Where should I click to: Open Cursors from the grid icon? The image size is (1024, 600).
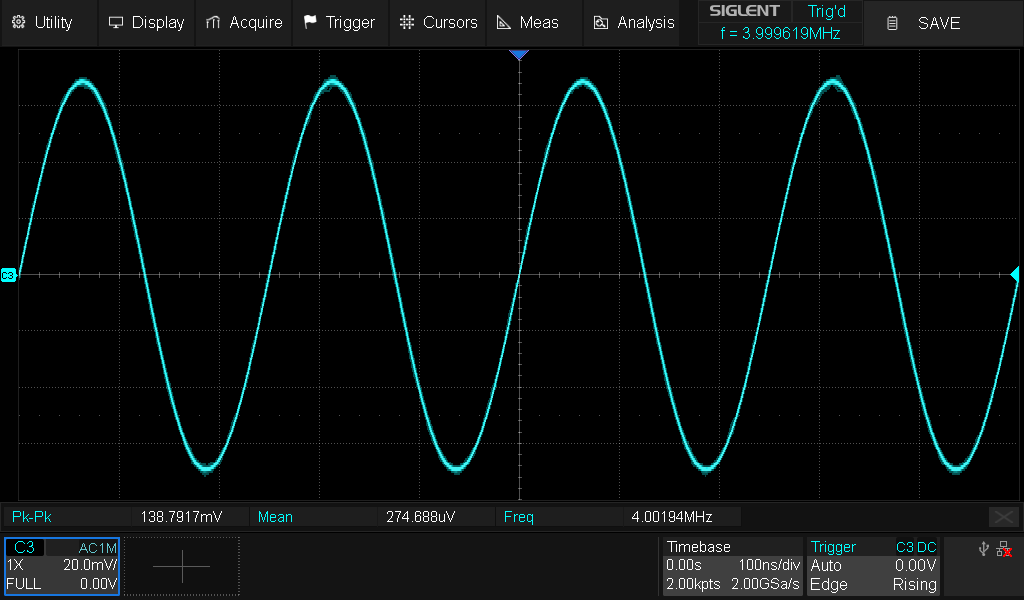tap(405, 22)
